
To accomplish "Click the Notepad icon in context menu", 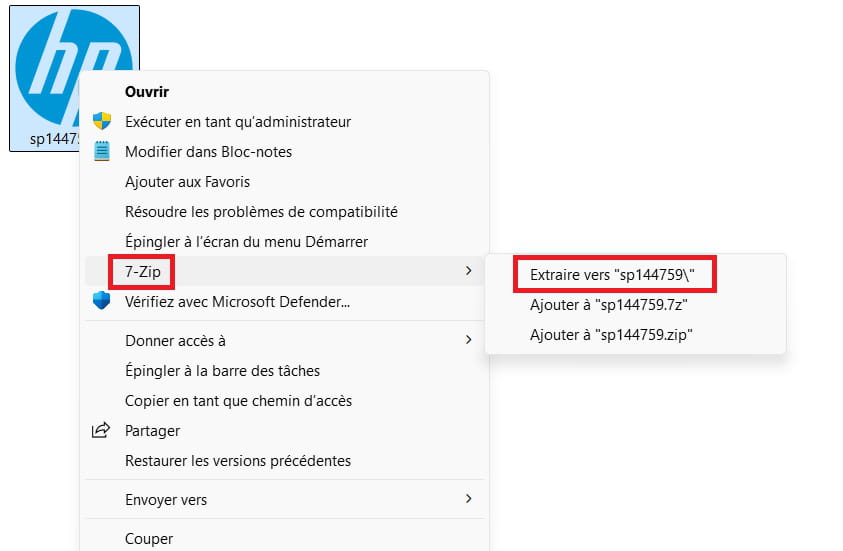I will 101,152.
